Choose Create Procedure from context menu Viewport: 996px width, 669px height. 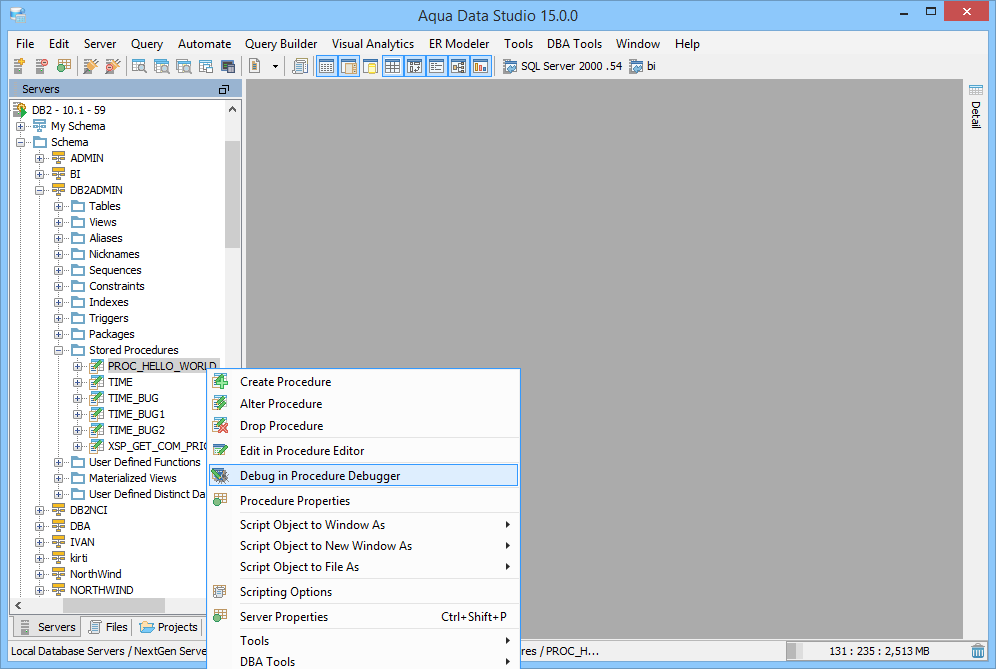pos(364,382)
